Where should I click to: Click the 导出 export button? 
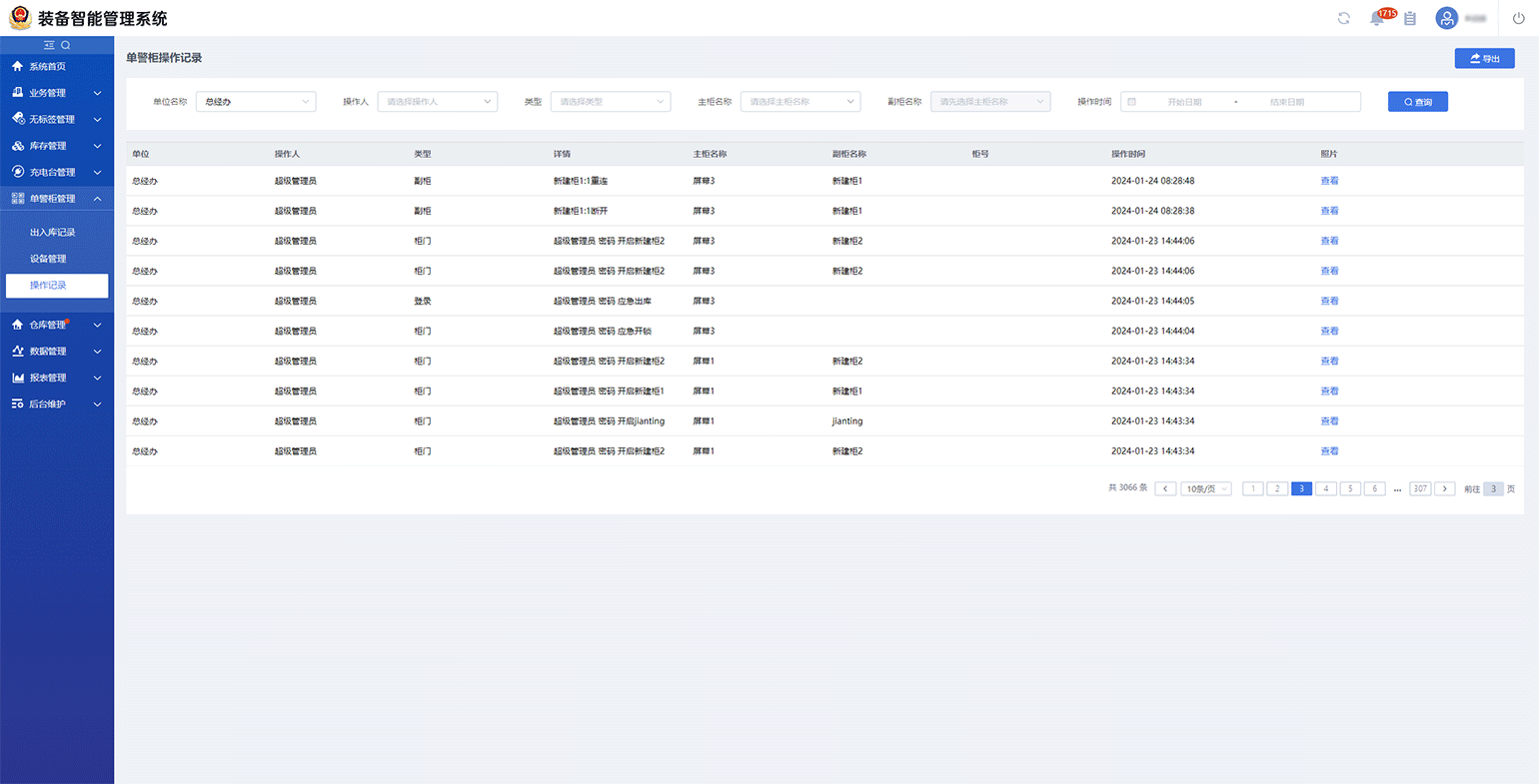[1484, 59]
